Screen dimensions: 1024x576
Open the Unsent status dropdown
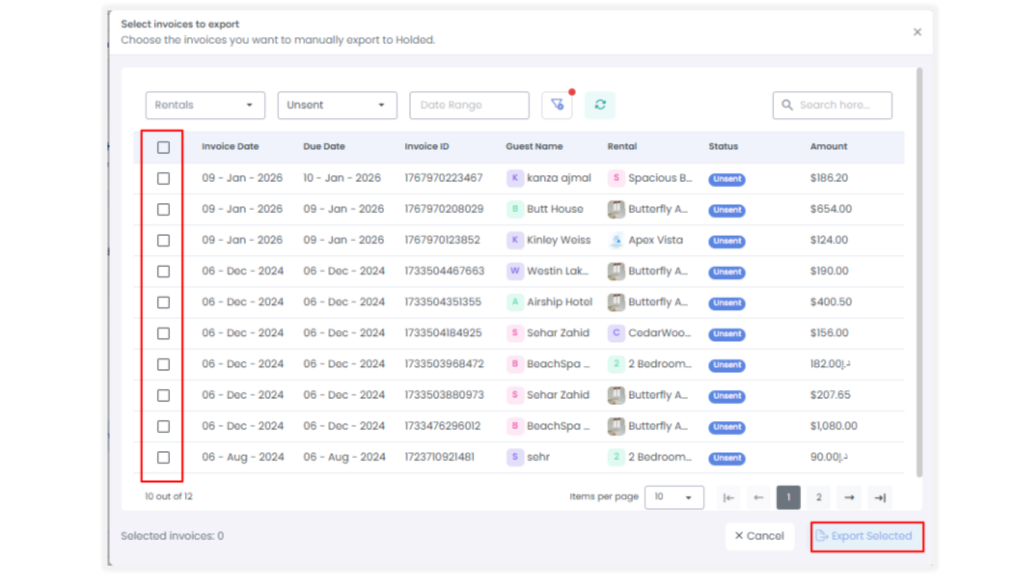point(337,105)
